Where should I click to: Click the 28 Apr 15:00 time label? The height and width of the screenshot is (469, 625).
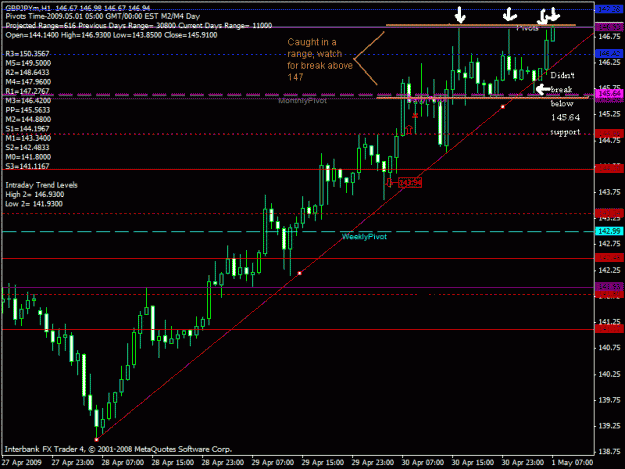point(173,463)
